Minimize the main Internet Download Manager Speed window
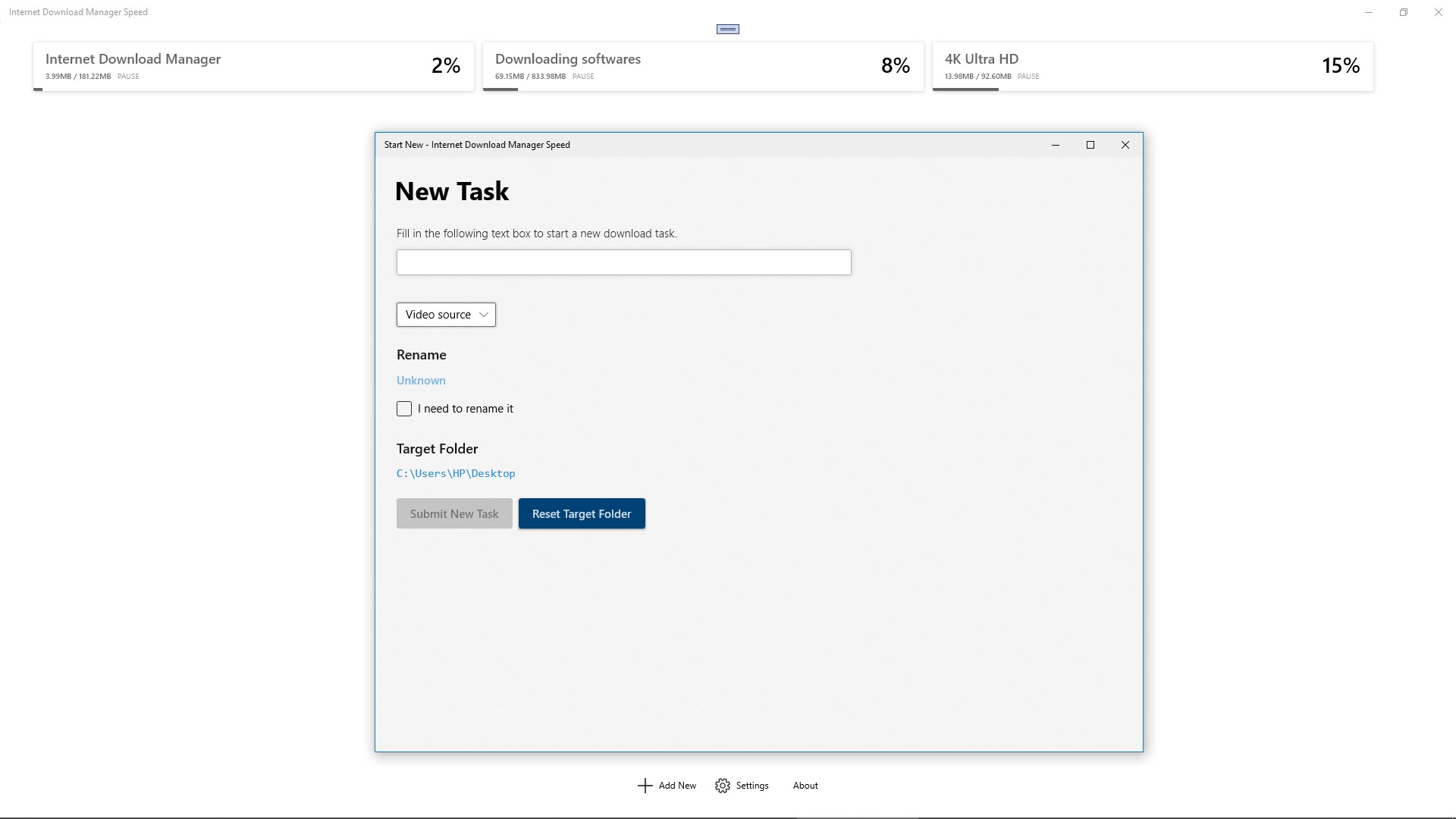This screenshot has width=1456, height=819. [x=1369, y=12]
